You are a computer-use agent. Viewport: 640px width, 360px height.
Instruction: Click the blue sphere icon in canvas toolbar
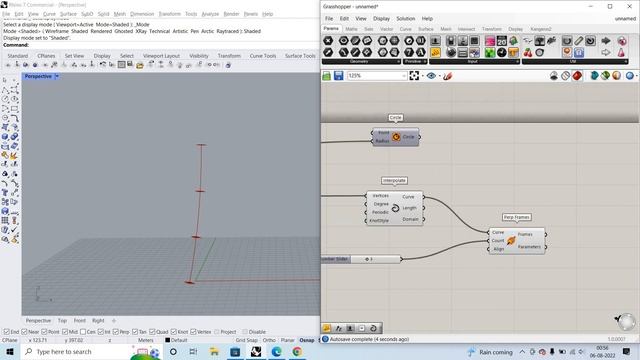[630, 76]
